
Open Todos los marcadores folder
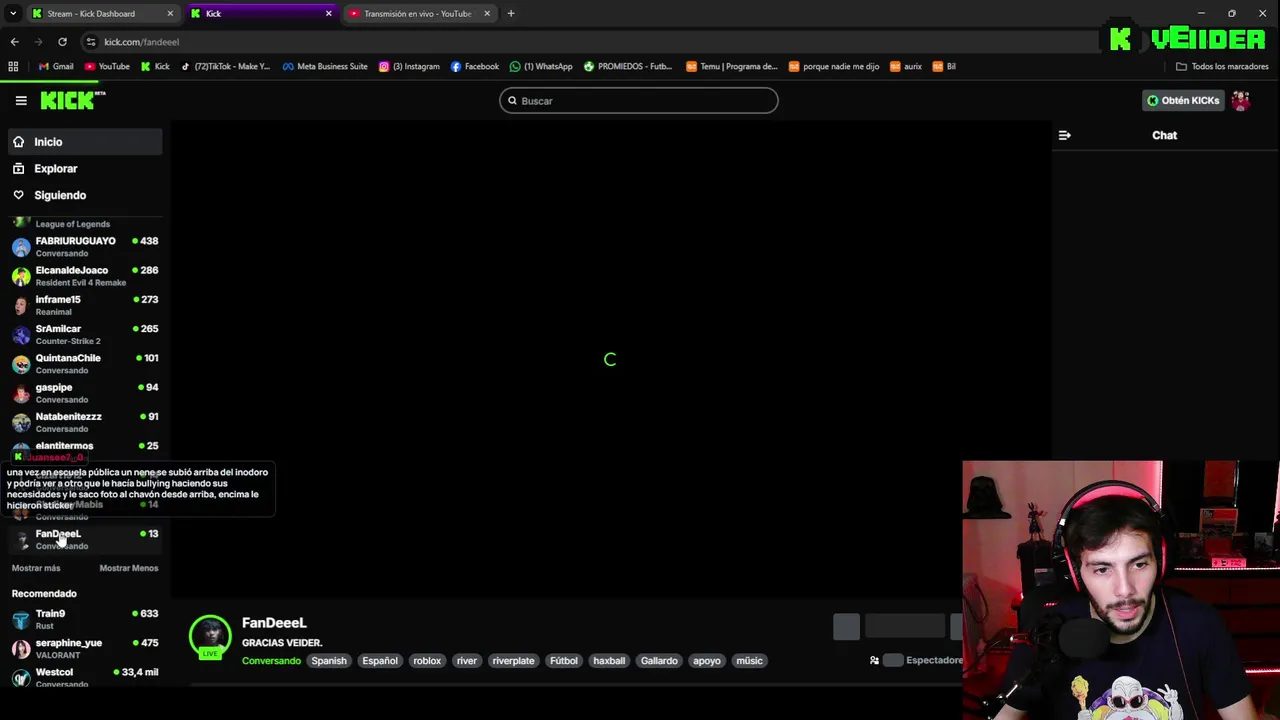[1222, 67]
